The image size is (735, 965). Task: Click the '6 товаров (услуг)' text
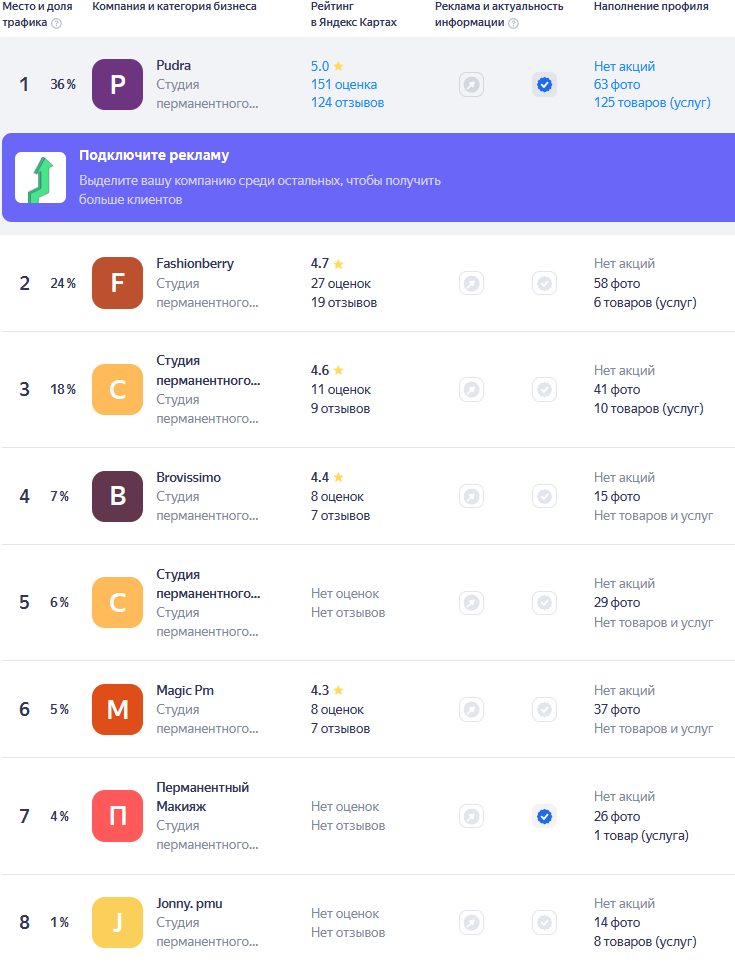645,302
